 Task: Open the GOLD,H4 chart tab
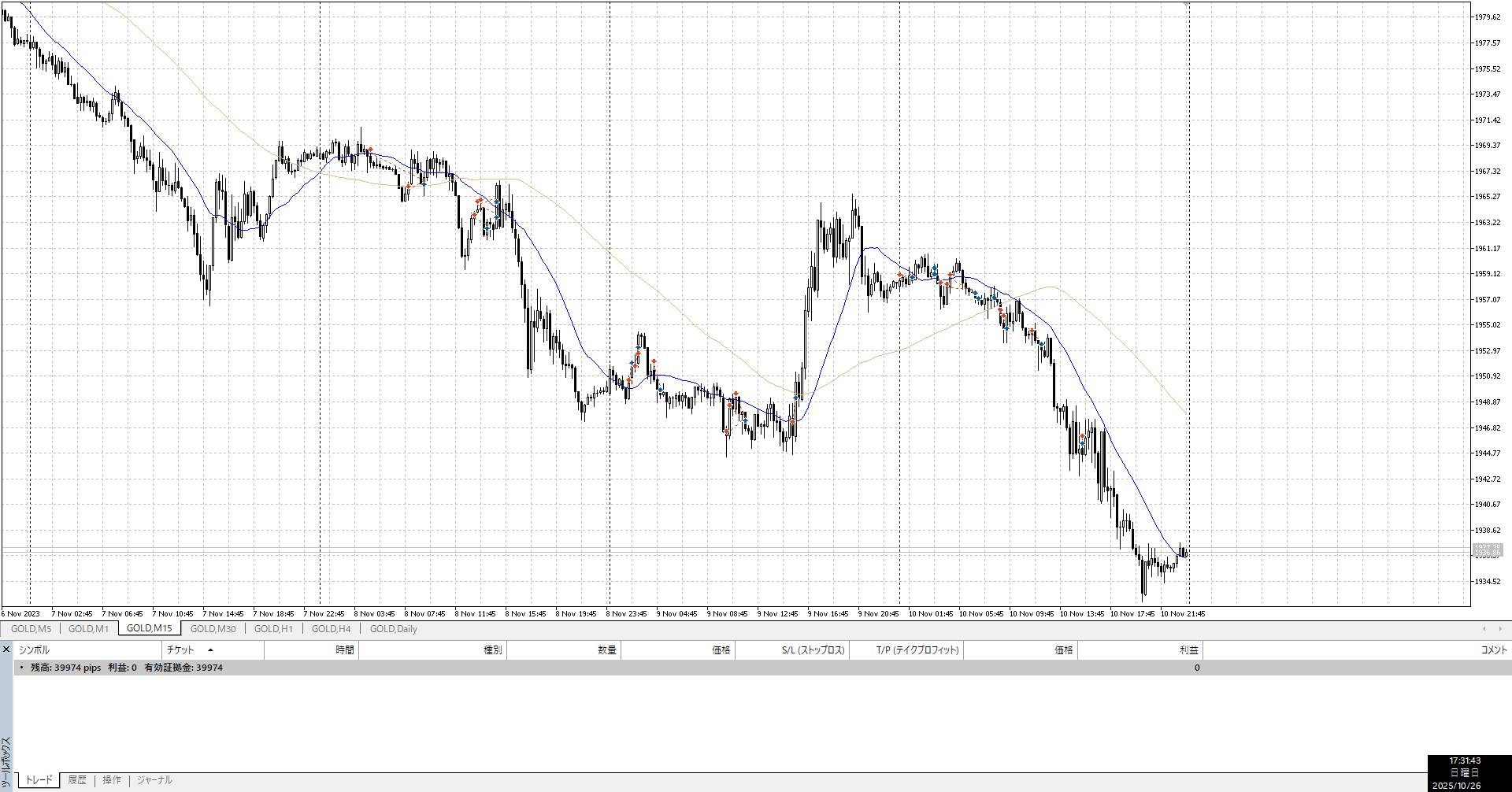pos(331,628)
